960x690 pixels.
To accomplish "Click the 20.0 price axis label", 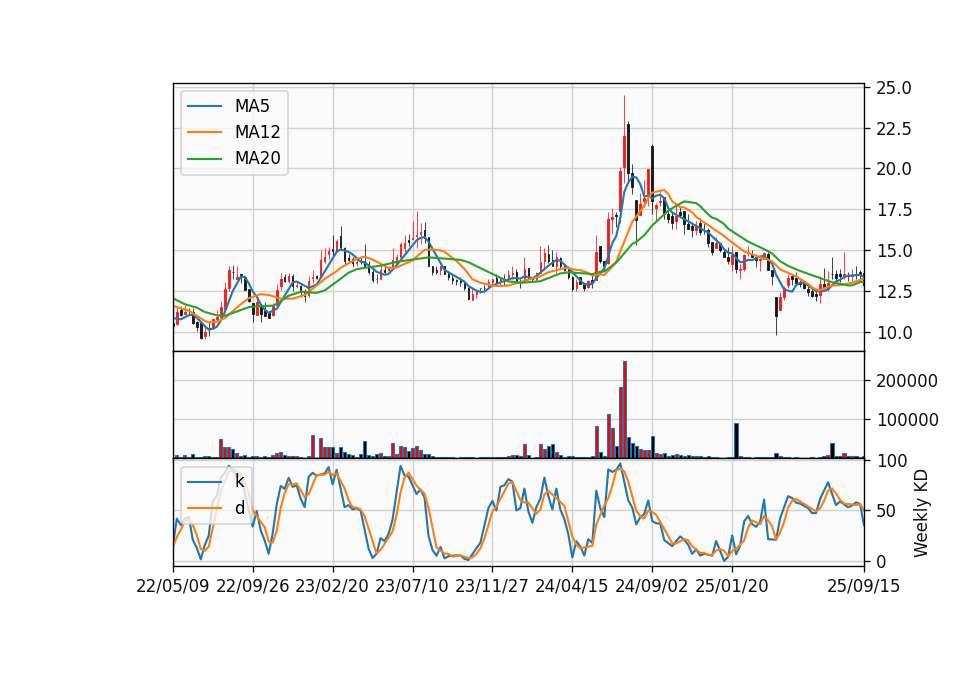I will point(894,169).
